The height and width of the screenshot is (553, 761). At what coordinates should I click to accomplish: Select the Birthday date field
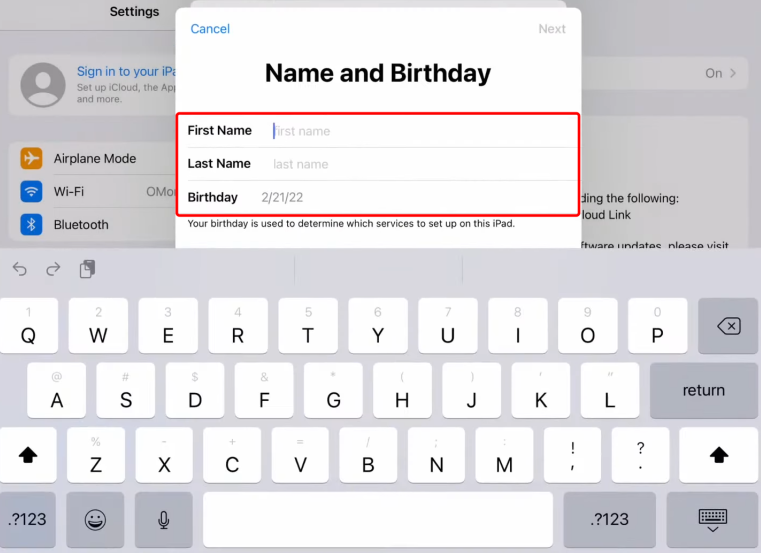pos(378,197)
